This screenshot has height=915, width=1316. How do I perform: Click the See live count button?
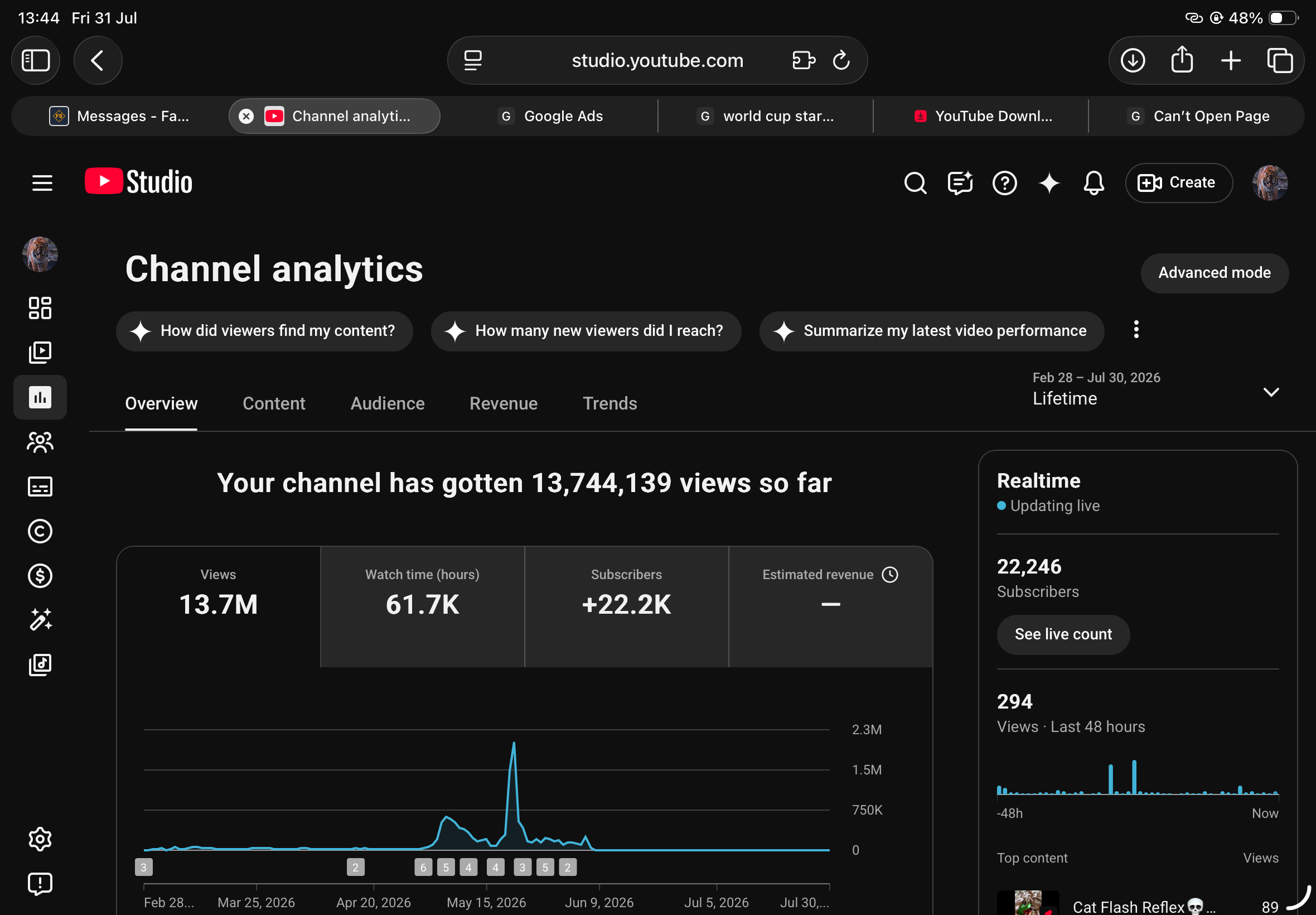point(1063,634)
